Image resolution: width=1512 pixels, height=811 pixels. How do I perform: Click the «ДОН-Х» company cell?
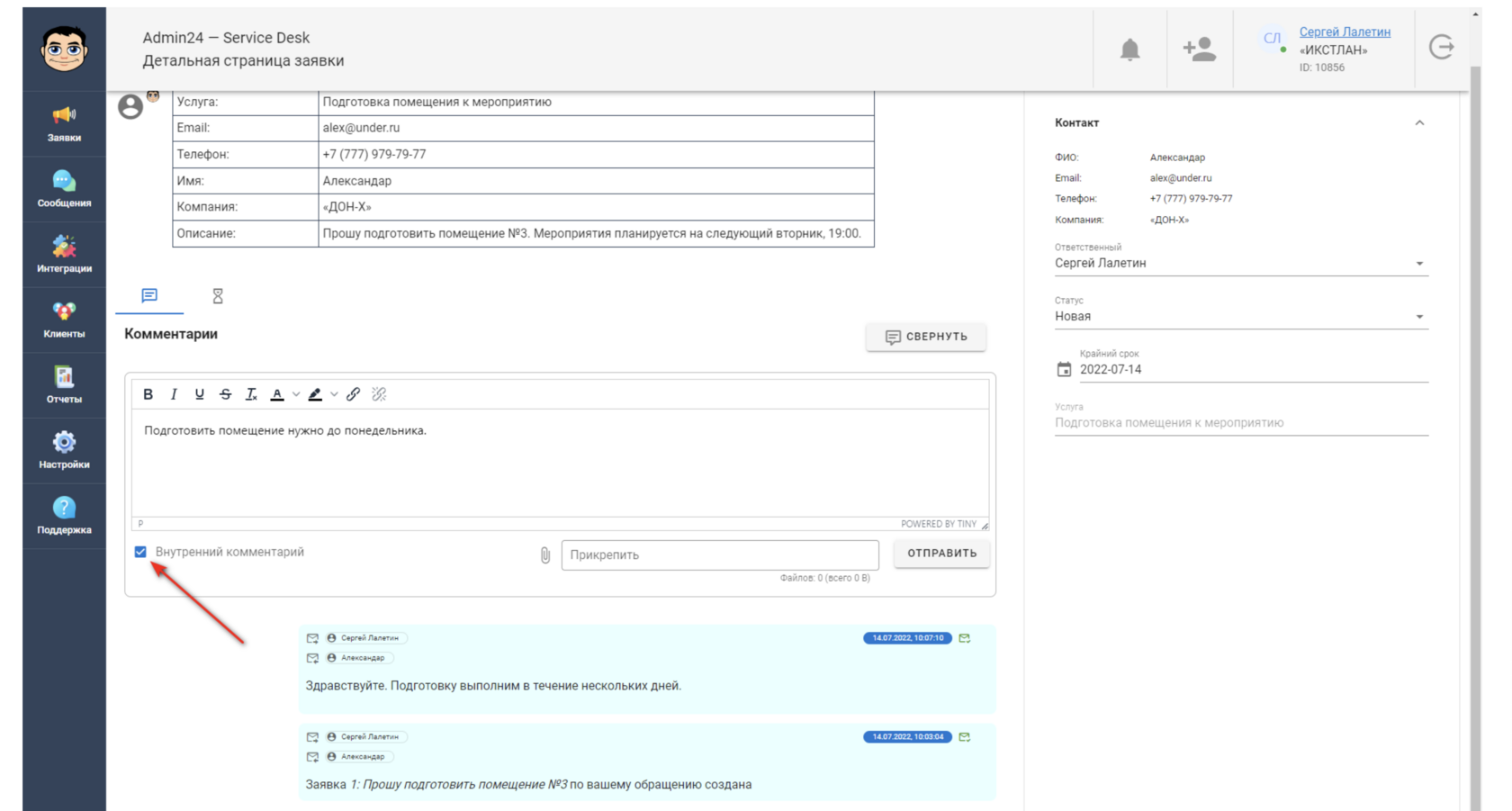coord(596,207)
